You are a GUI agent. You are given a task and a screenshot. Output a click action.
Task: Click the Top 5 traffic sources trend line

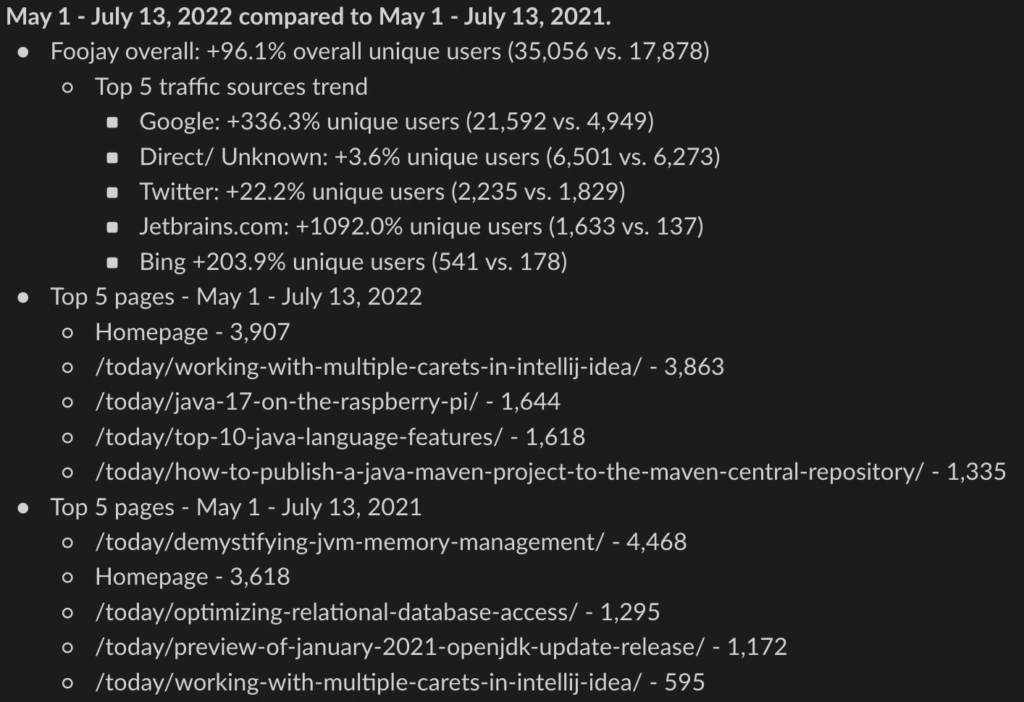231,87
